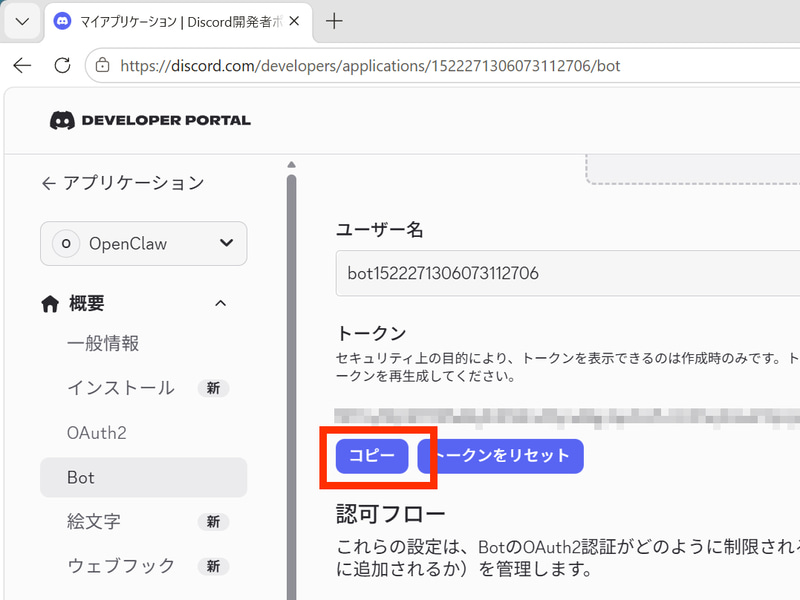
Task: Click the Discord favicon on the tab
Action: click(63, 21)
